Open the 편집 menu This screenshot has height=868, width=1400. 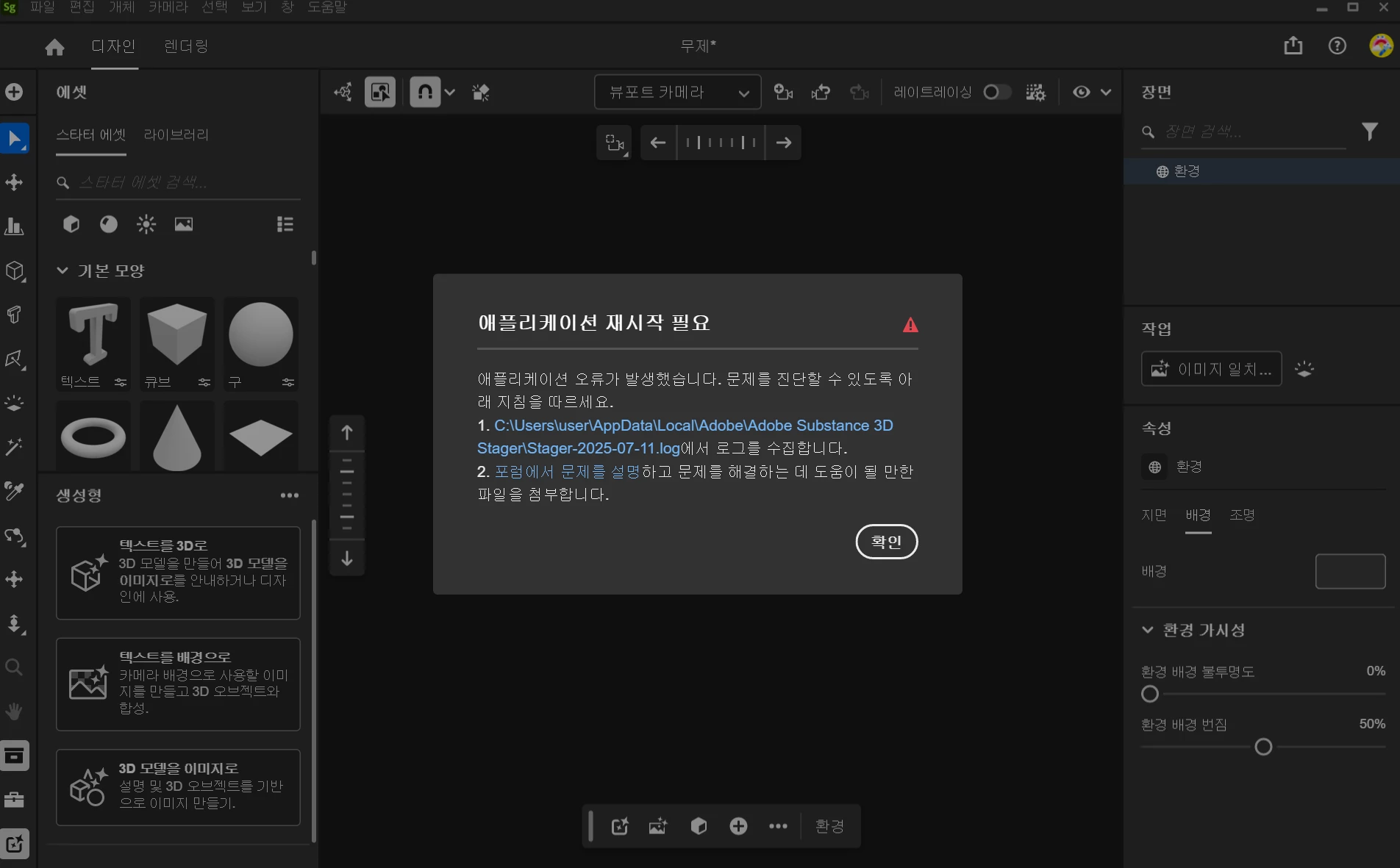pos(82,7)
